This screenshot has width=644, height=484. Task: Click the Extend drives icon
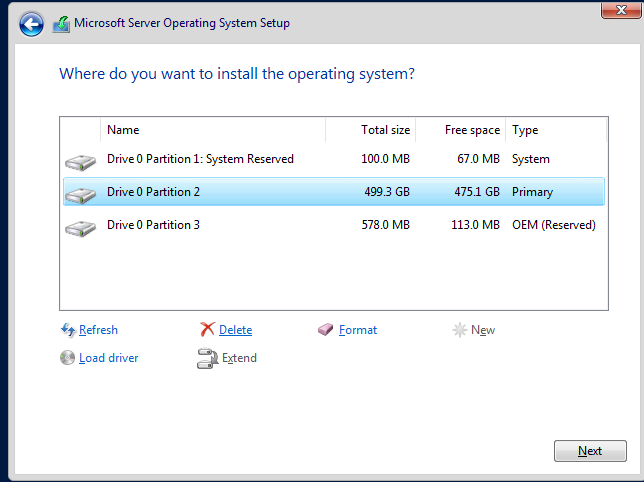click(207, 358)
